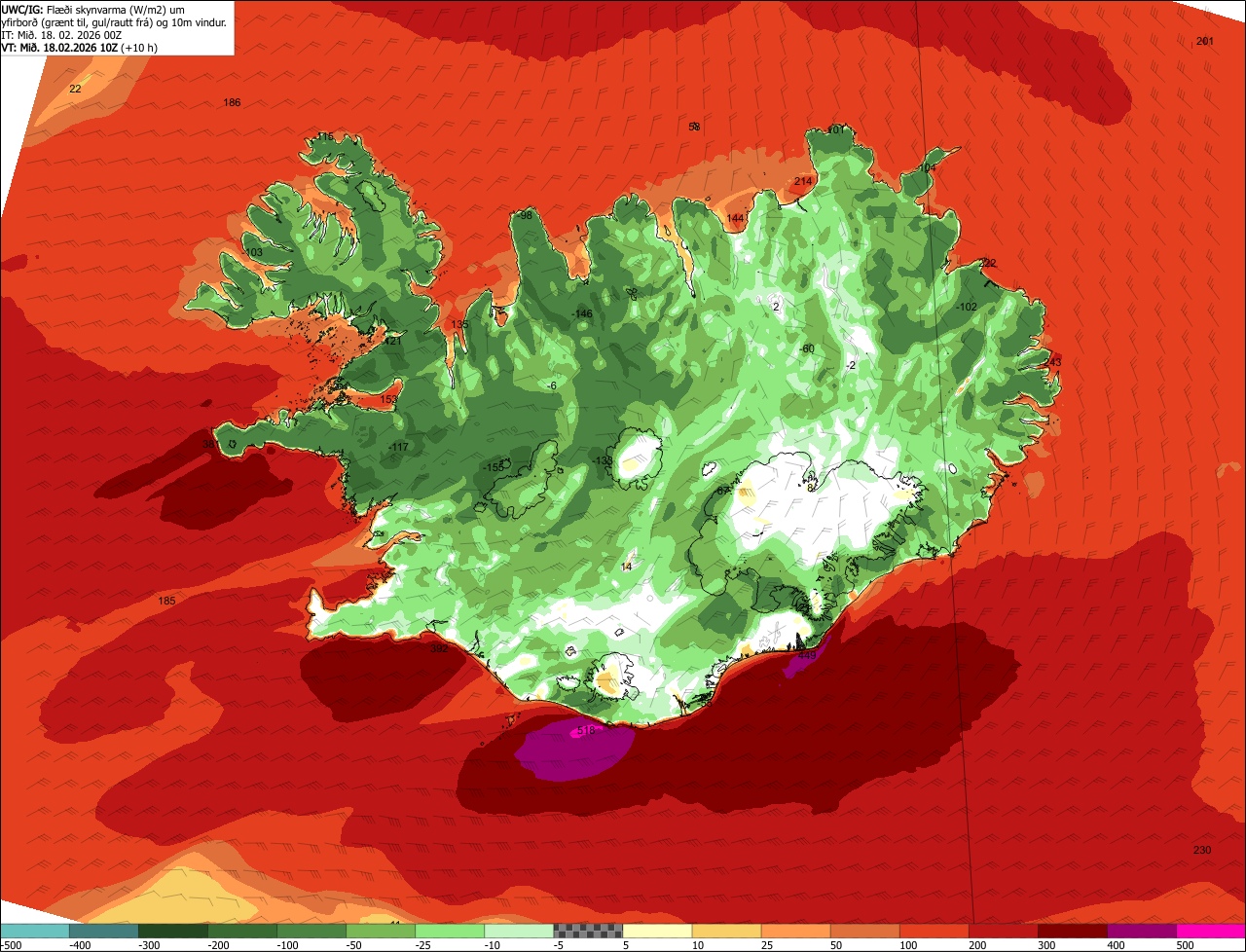Viewport: 1246px width, 952px height.
Task: Pick the yellow-orange swatch between 10 and 25
Action: (x=725, y=931)
